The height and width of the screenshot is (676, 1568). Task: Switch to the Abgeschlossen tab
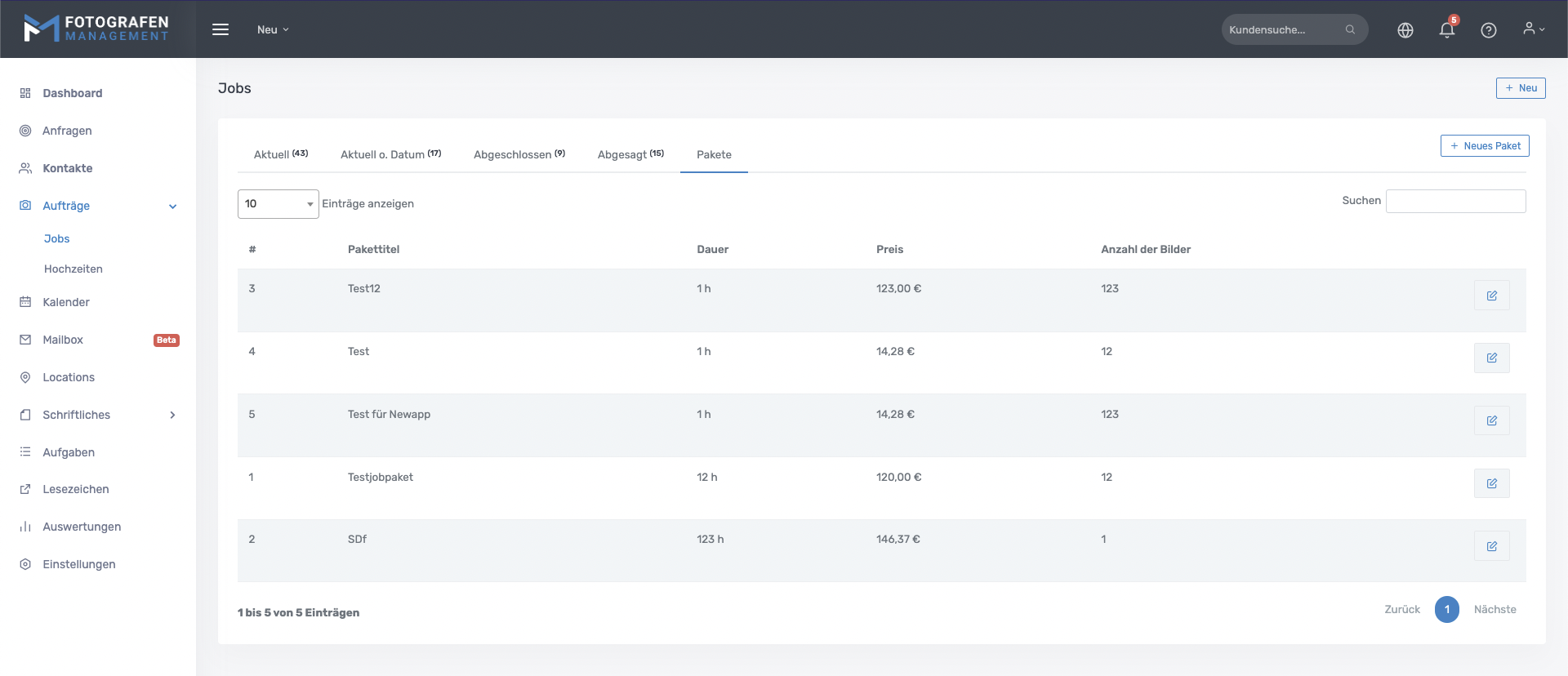[x=519, y=154]
